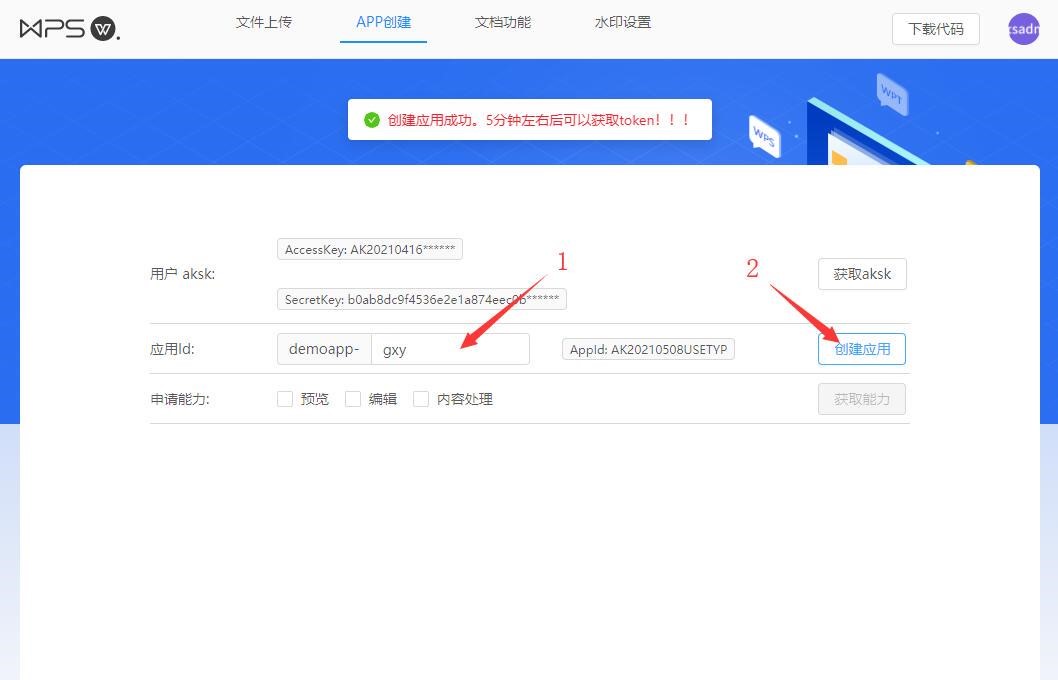Click the WPS logo in the header
This screenshot has height=680, width=1058.
click(69, 29)
